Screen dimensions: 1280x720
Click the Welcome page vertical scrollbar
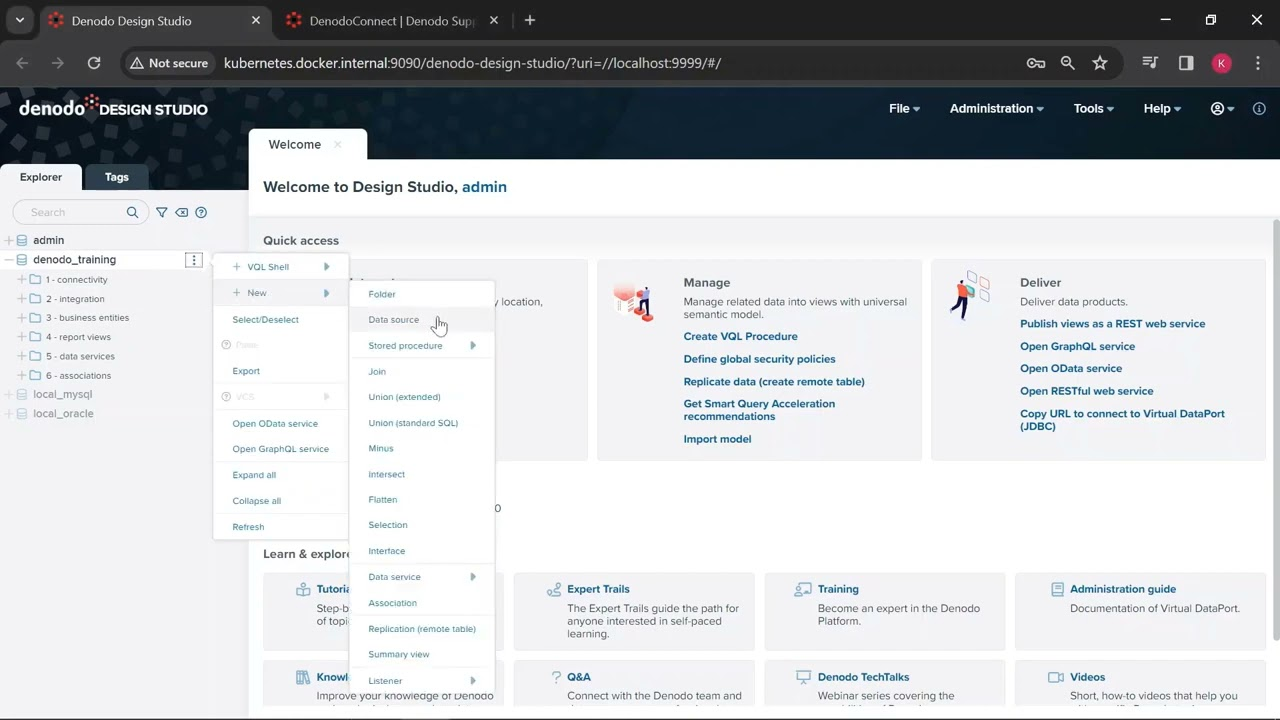tap(1275, 430)
